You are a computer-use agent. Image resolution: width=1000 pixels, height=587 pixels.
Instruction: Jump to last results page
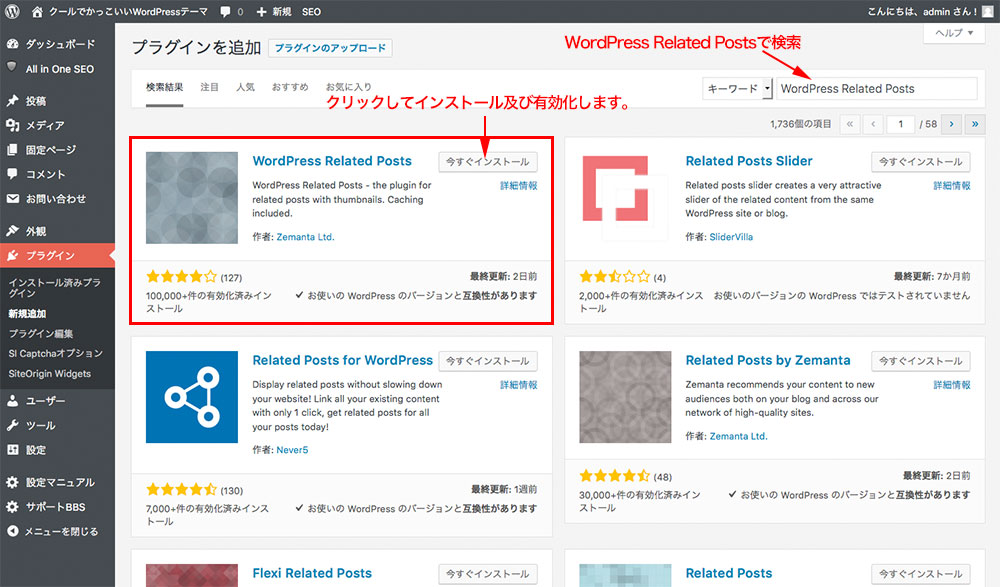[975, 124]
